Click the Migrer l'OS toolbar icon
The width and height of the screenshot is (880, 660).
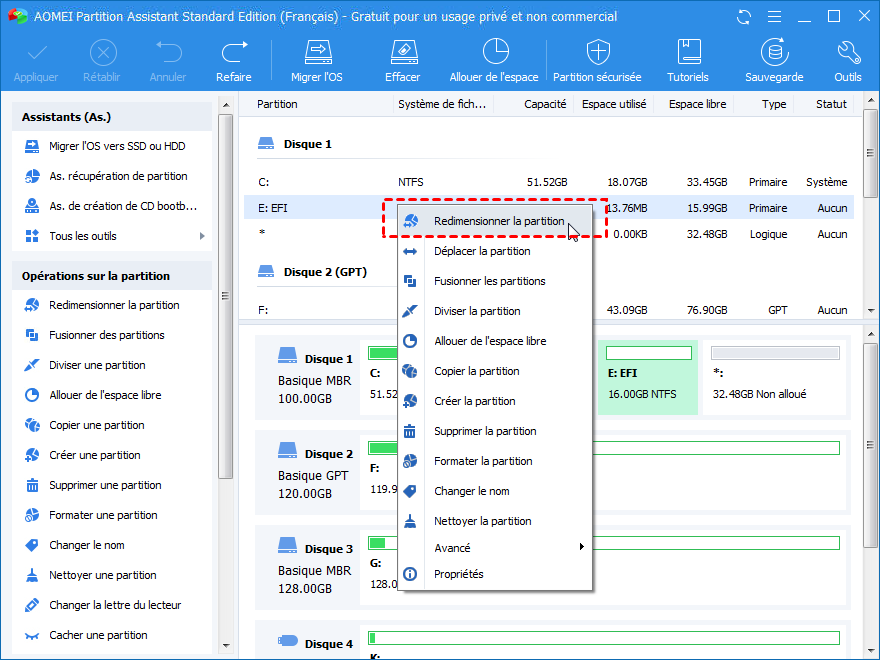pos(316,53)
